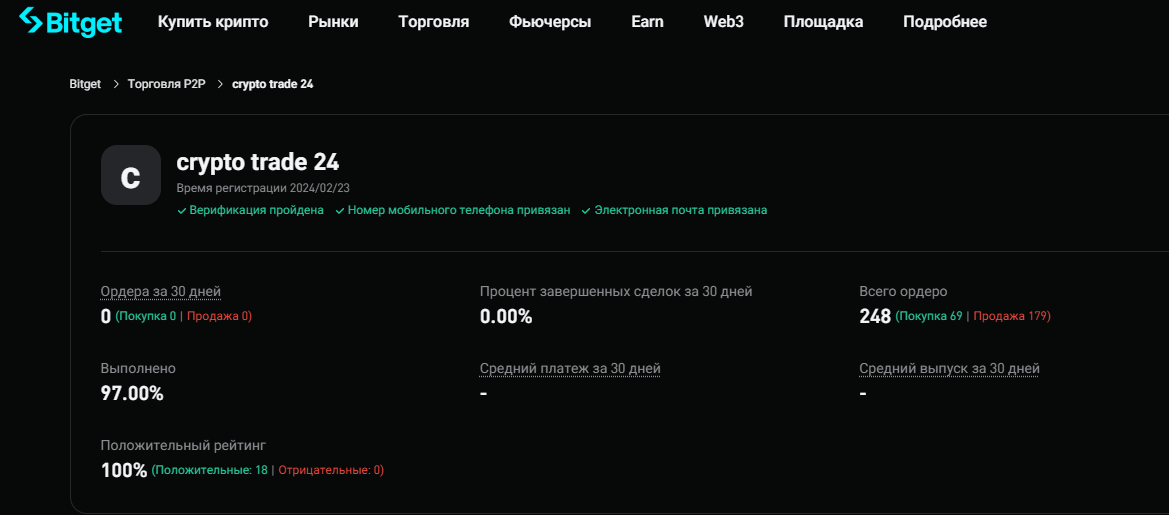Open the Купить крипто menu
The image size is (1169, 515).
click(x=213, y=22)
